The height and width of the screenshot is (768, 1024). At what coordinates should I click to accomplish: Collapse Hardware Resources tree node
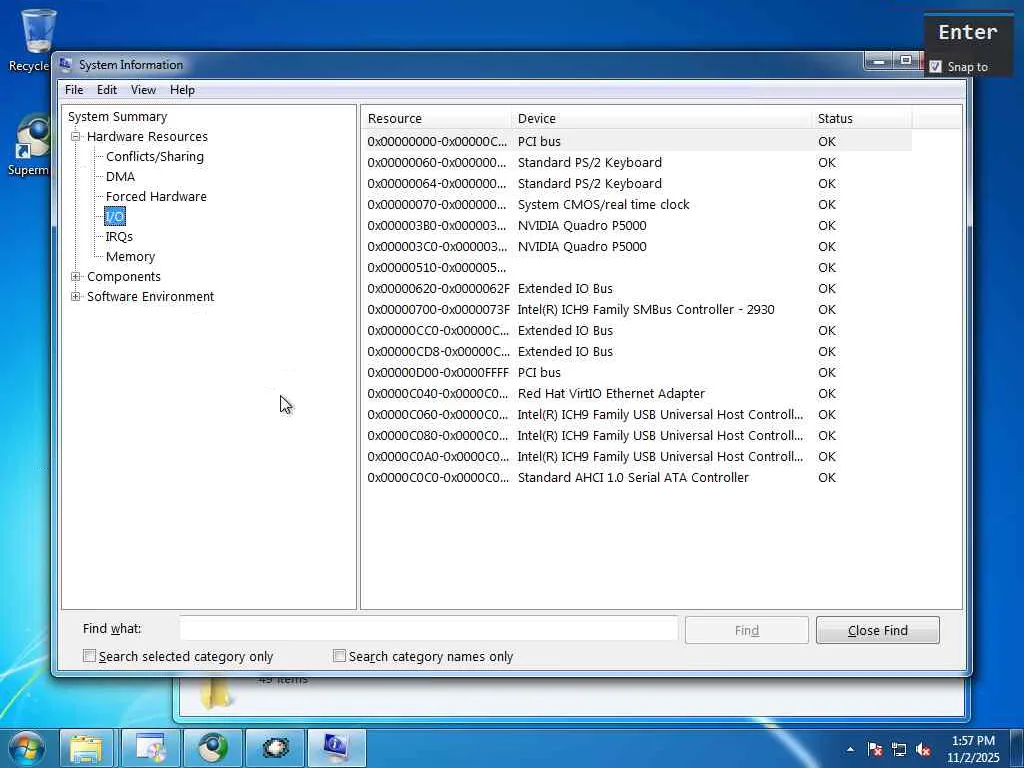(76, 136)
